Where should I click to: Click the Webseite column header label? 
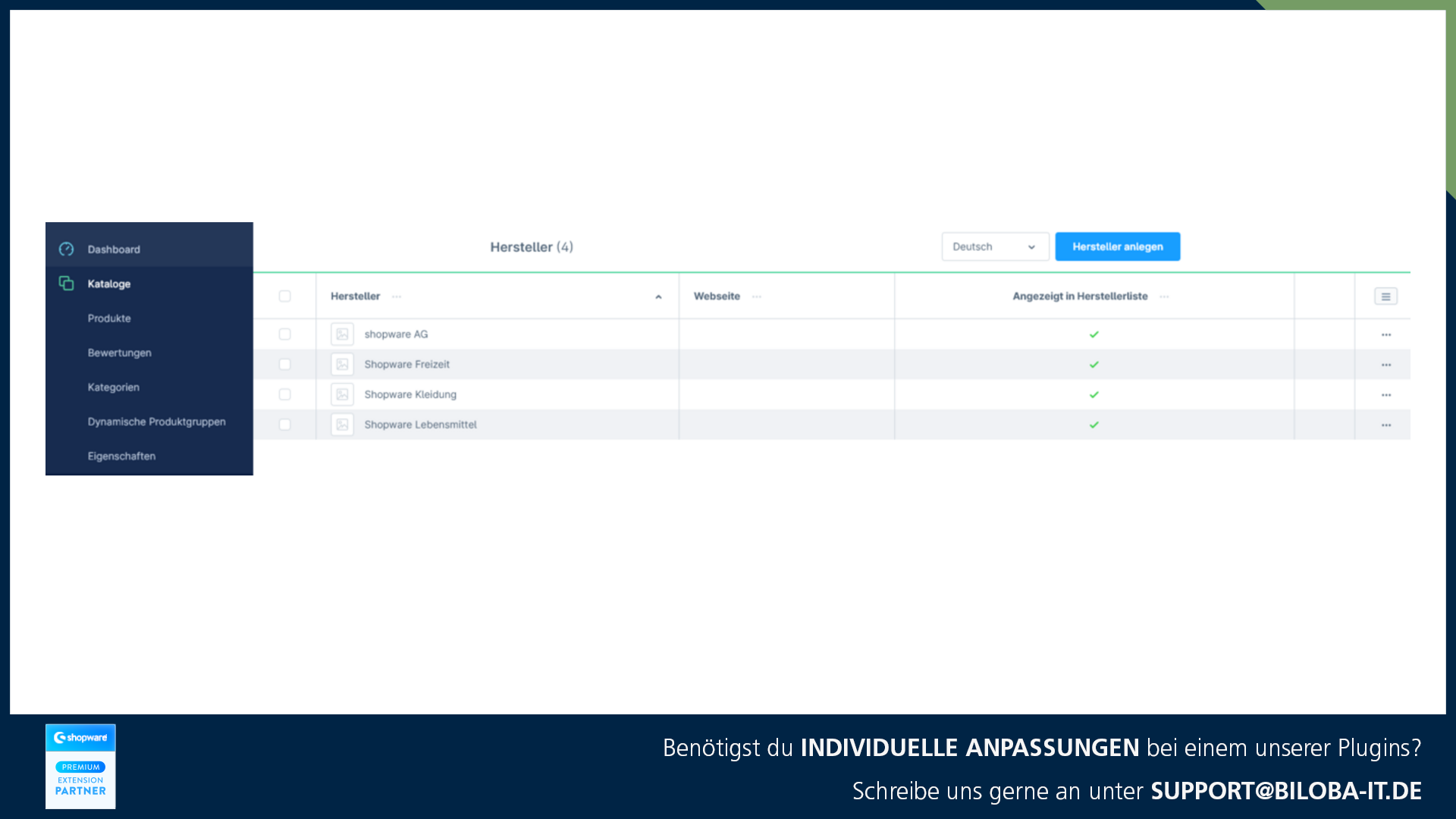(x=717, y=297)
